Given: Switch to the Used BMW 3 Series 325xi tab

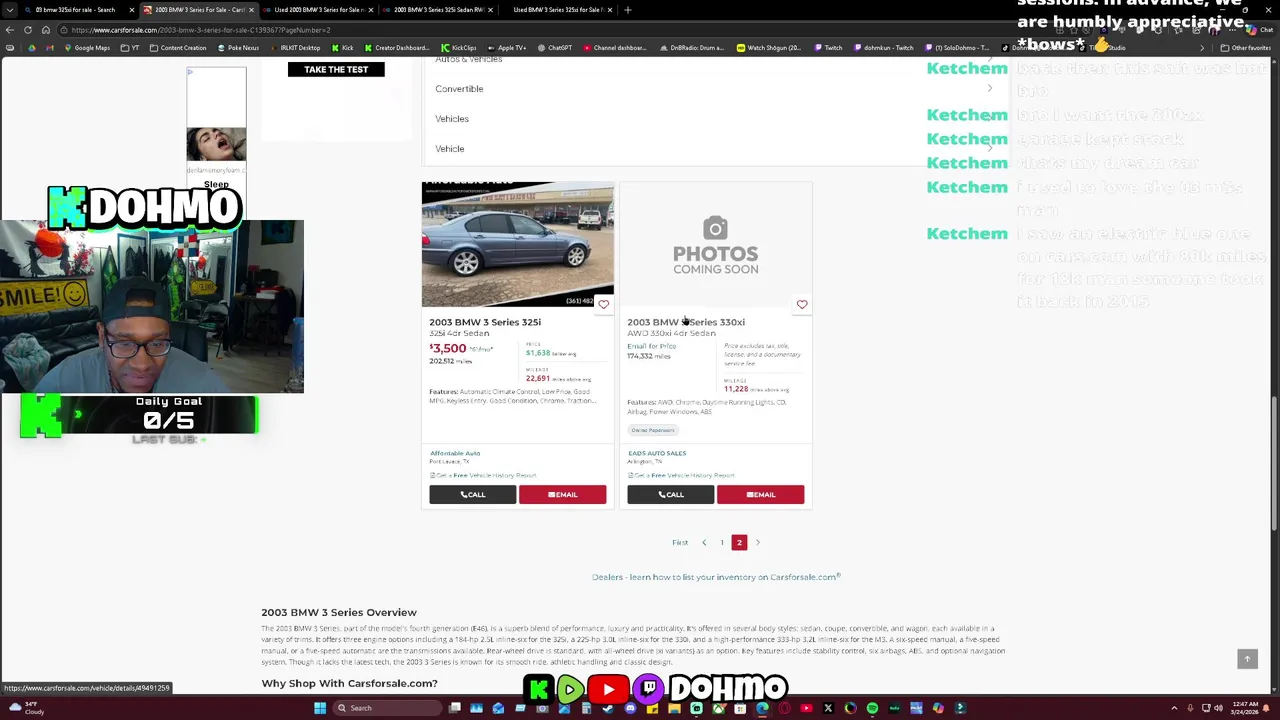Looking at the screenshot, I should 556,10.
